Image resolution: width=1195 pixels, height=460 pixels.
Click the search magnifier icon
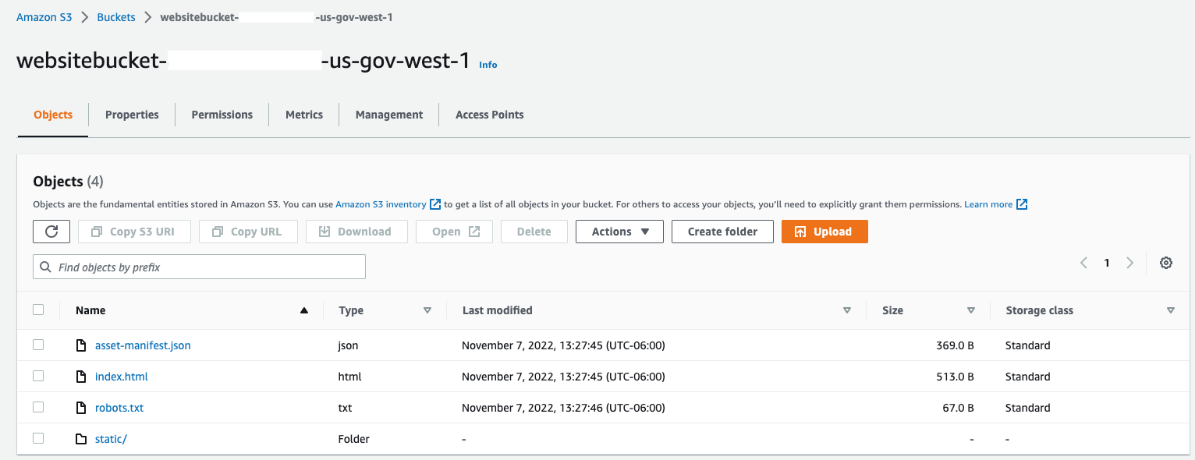tap(46, 267)
